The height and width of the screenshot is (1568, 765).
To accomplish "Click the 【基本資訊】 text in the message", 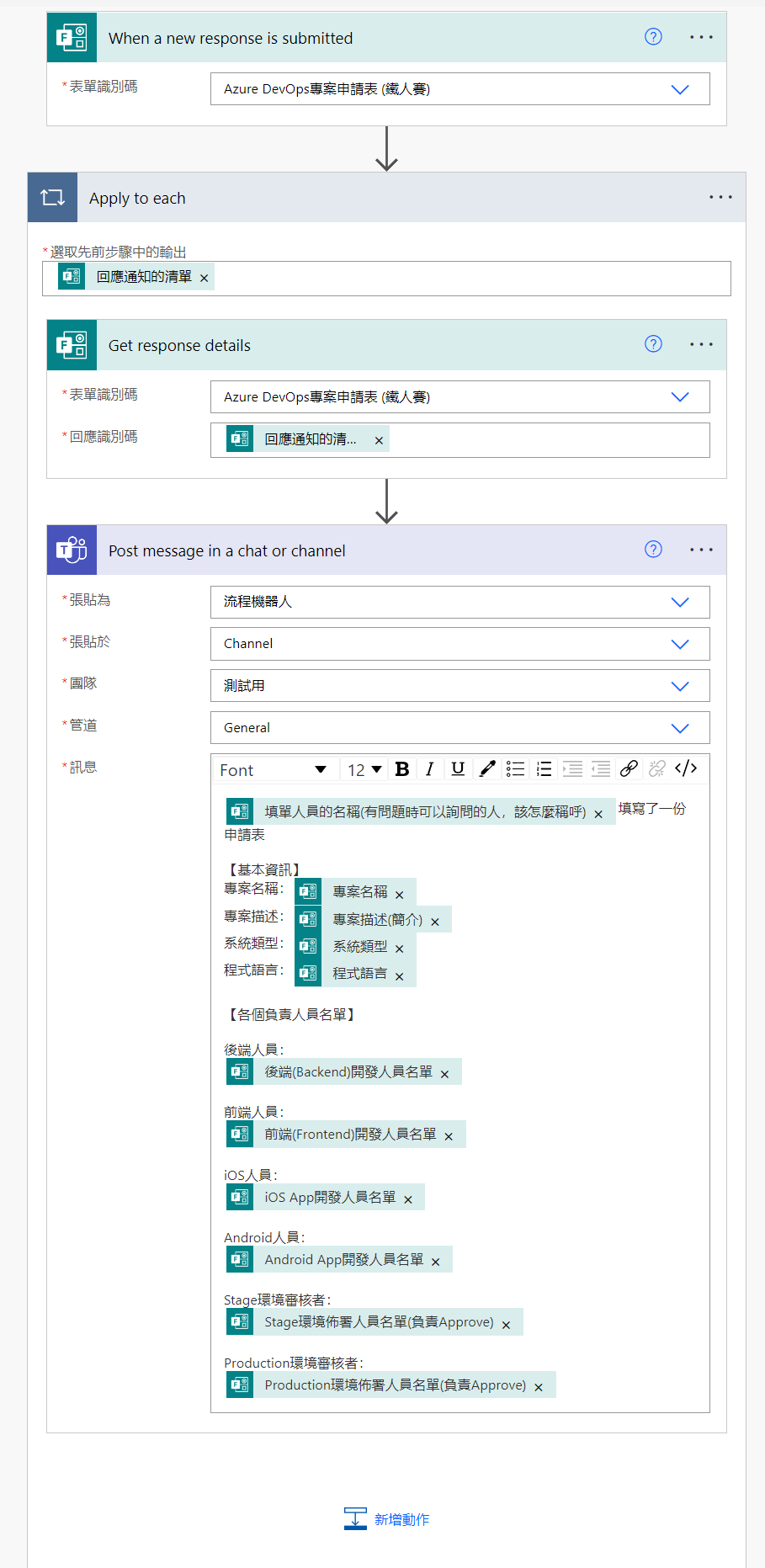I will (x=264, y=869).
